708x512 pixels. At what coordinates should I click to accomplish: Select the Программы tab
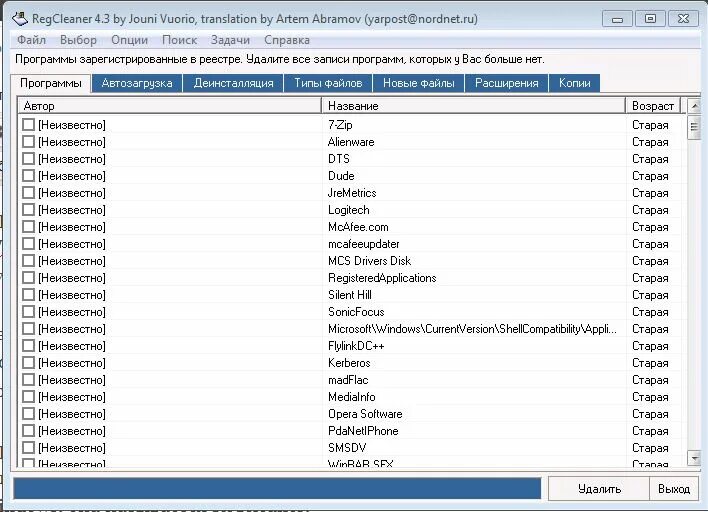51,83
